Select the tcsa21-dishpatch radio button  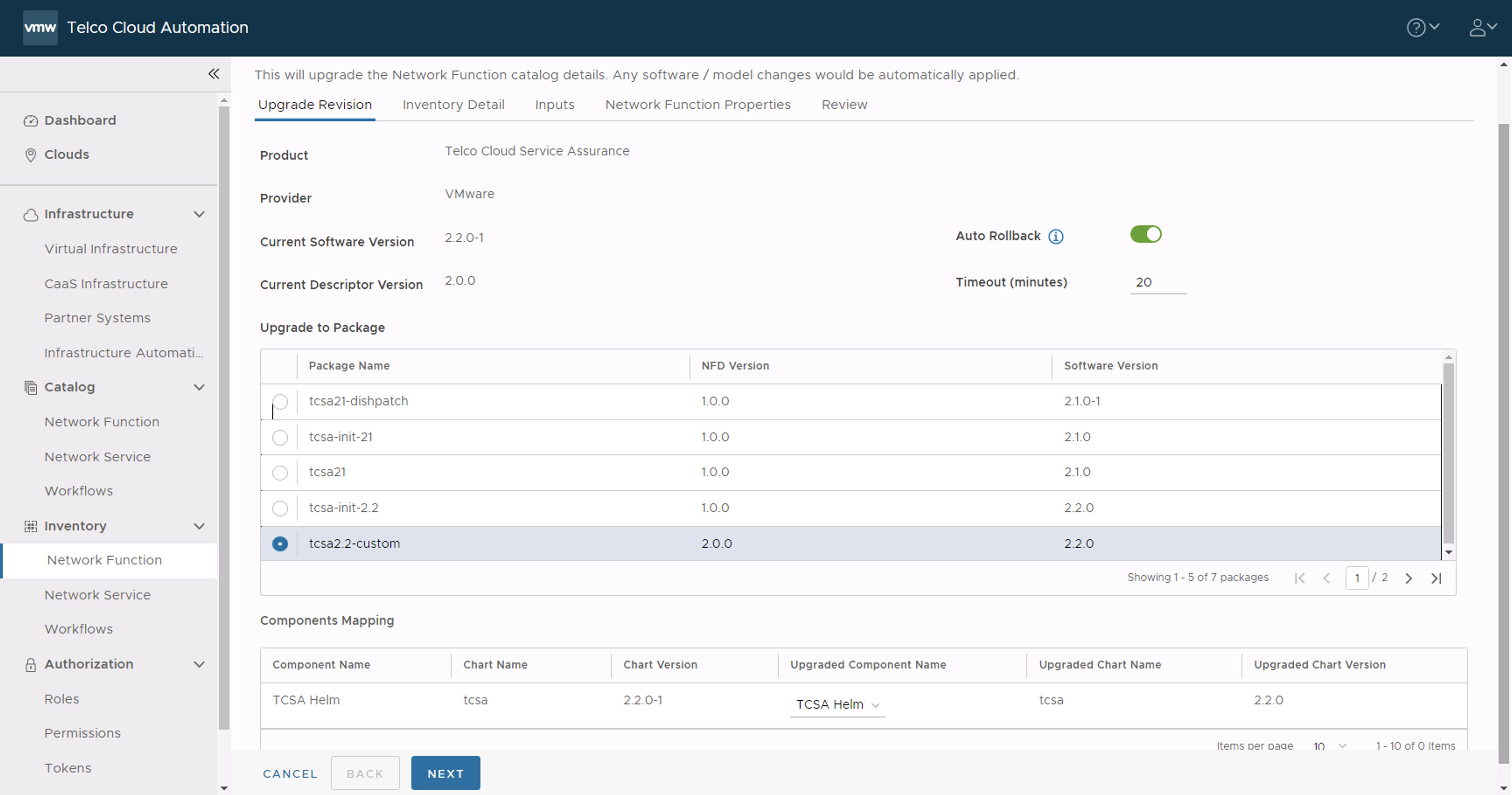(x=280, y=401)
